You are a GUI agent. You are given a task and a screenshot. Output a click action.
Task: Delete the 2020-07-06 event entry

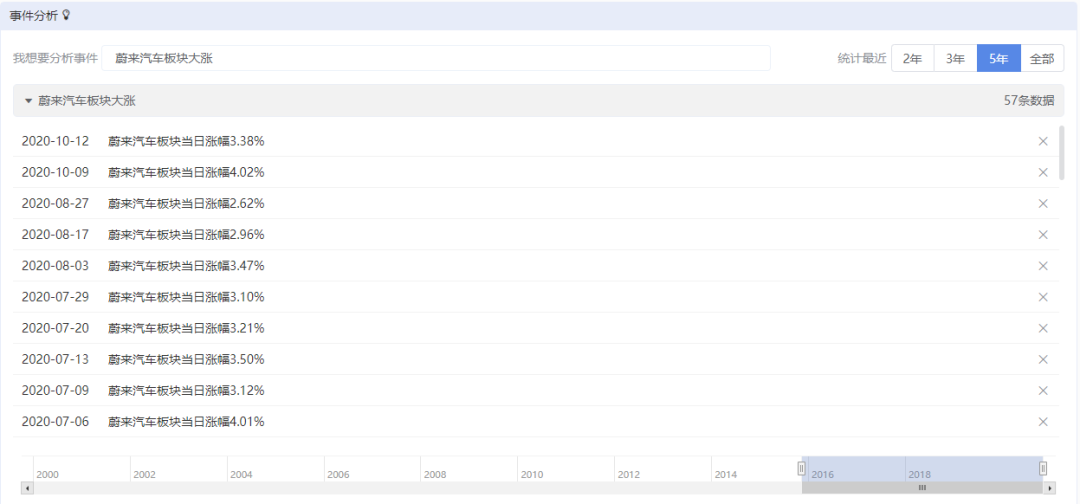pyautogui.click(x=1043, y=421)
